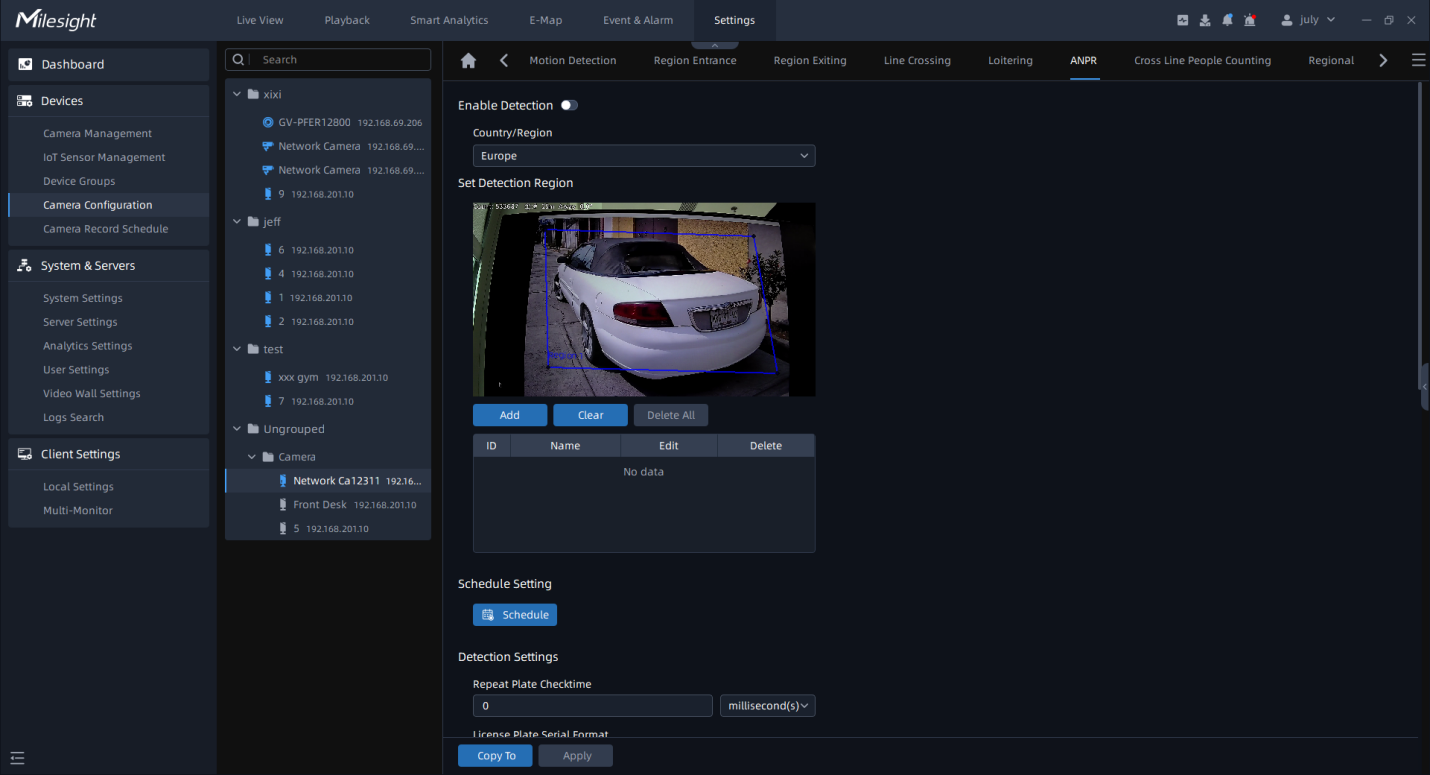This screenshot has height=775, width=1430.
Task: Open the system status monitor icon
Action: (1183, 20)
